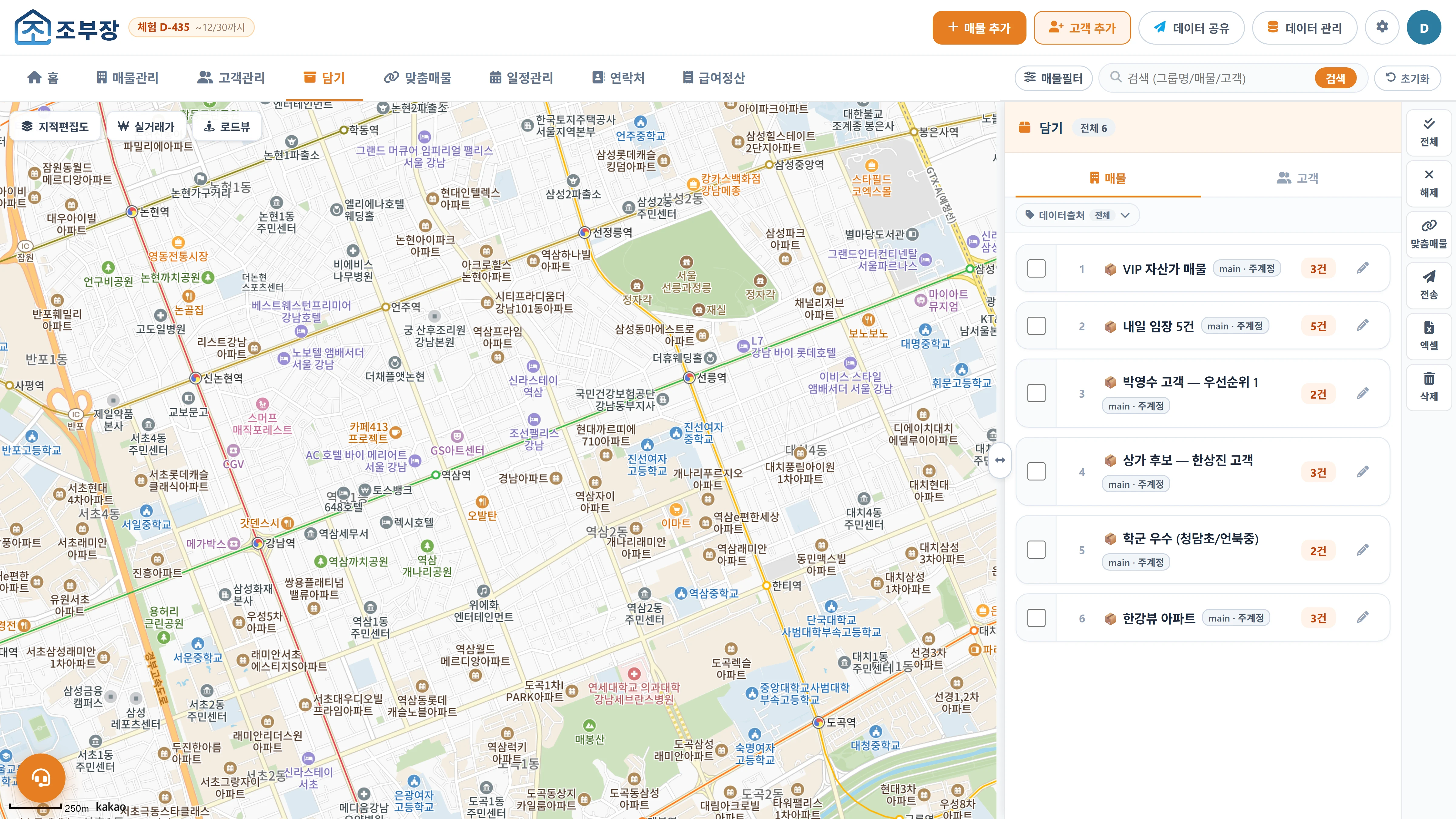Click the 초기화 reset button
The width and height of the screenshot is (1456, 819).
(x=1407, y=78)
